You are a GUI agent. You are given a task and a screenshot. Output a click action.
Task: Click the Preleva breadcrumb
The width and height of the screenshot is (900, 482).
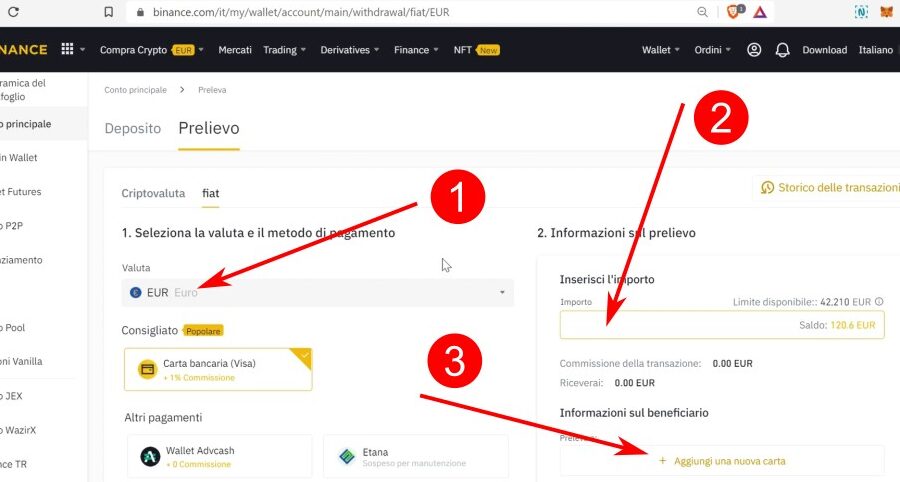tap(212, 90)
